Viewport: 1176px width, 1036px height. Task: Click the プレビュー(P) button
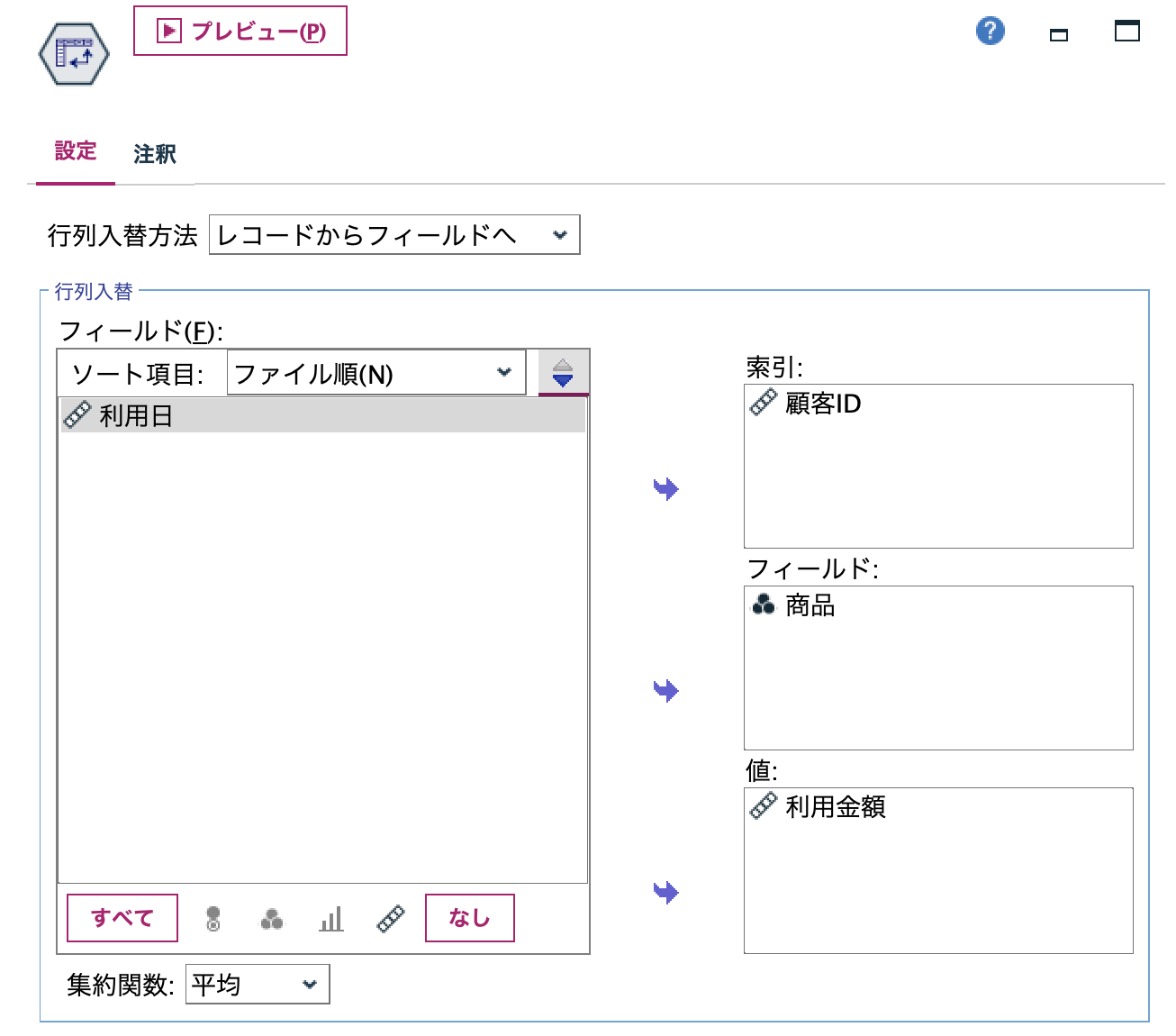click(240, 31)
